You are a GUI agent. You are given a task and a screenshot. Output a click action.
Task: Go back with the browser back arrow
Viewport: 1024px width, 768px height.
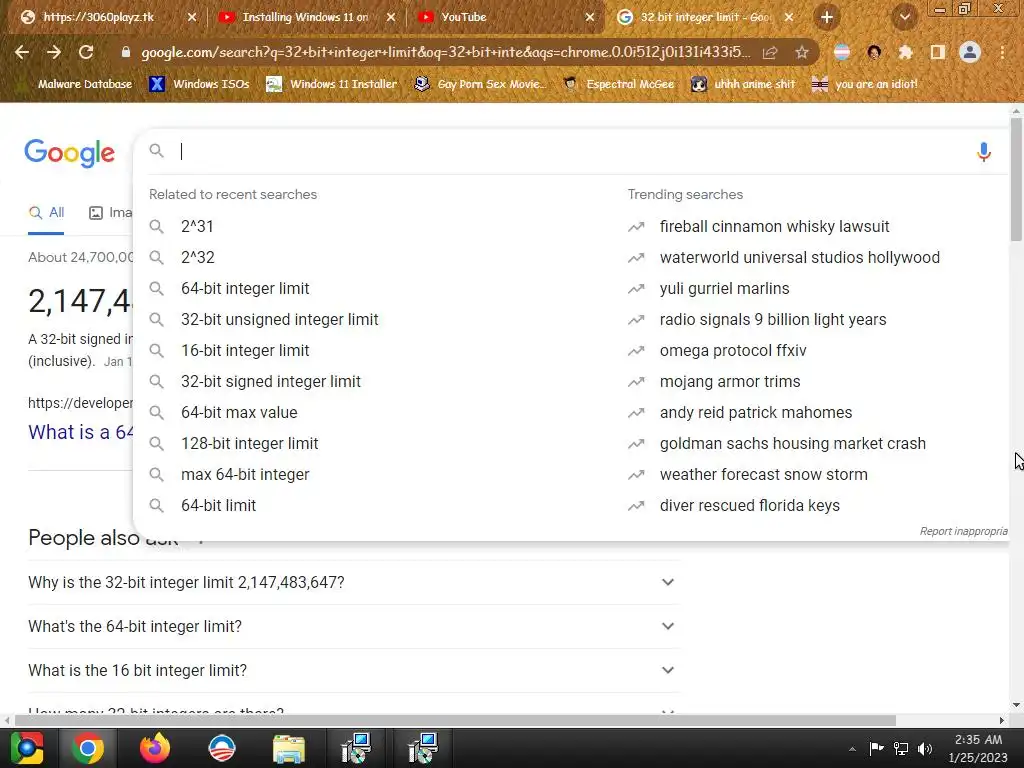(22, 52)
